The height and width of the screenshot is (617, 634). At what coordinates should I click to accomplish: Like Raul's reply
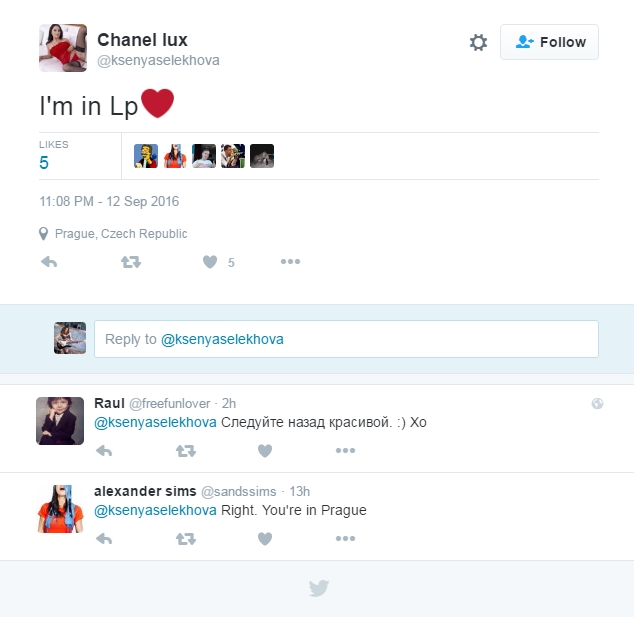(265, 451)
